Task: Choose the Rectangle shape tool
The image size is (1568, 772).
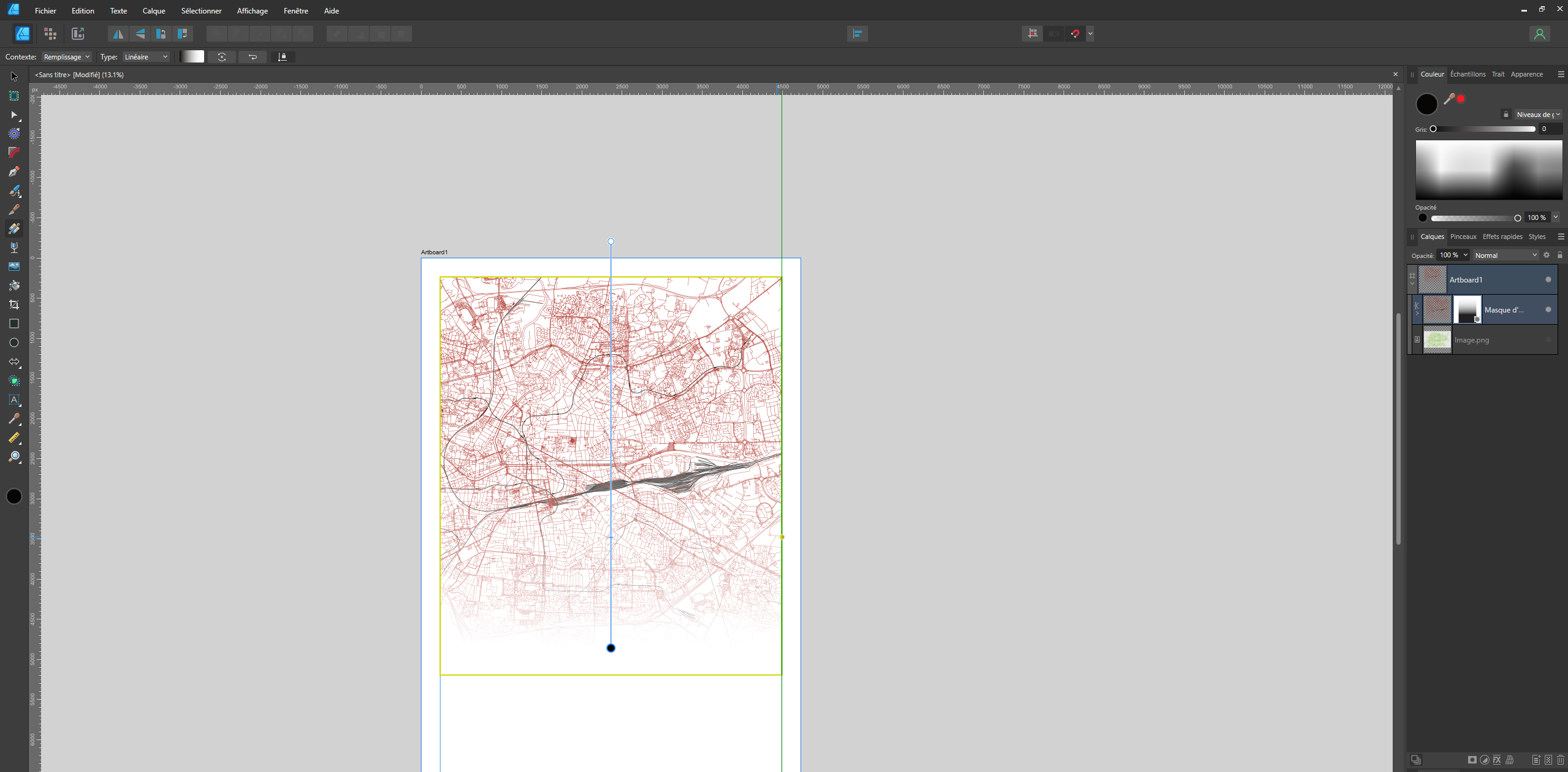Action: coord(13,324)
